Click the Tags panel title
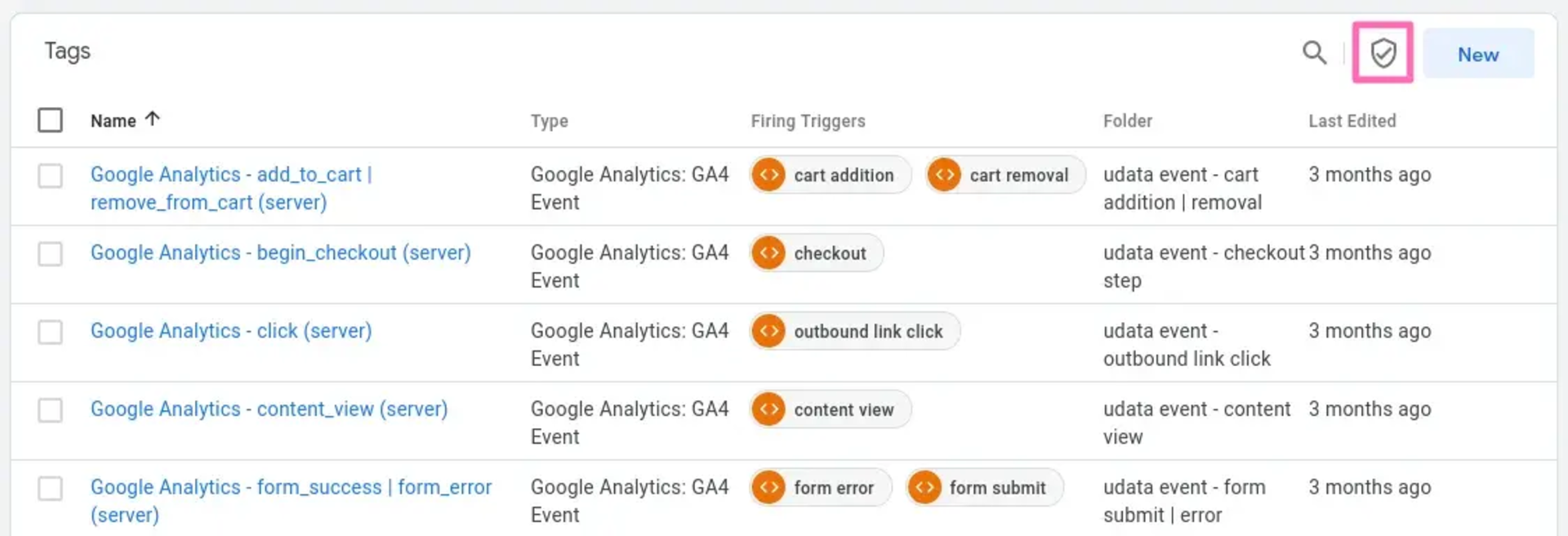This screenshot has height=536, width=1568. [67, 51]
